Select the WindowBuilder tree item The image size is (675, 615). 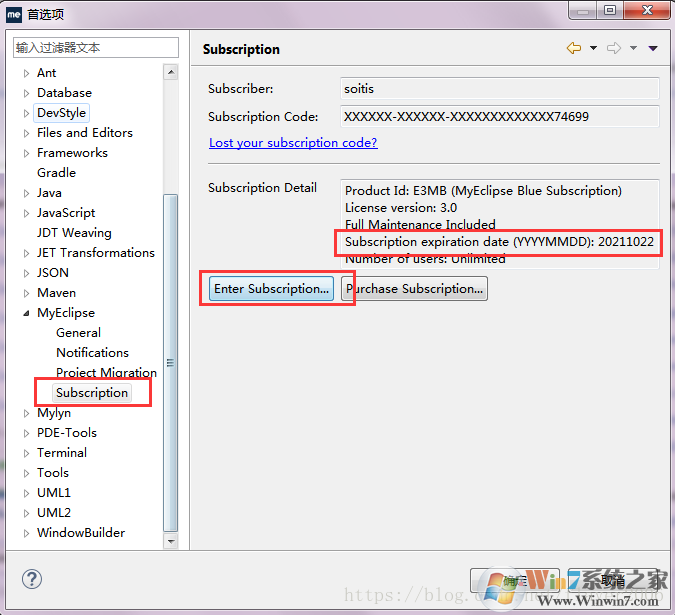pyautogui.click(x=81, y=532)
